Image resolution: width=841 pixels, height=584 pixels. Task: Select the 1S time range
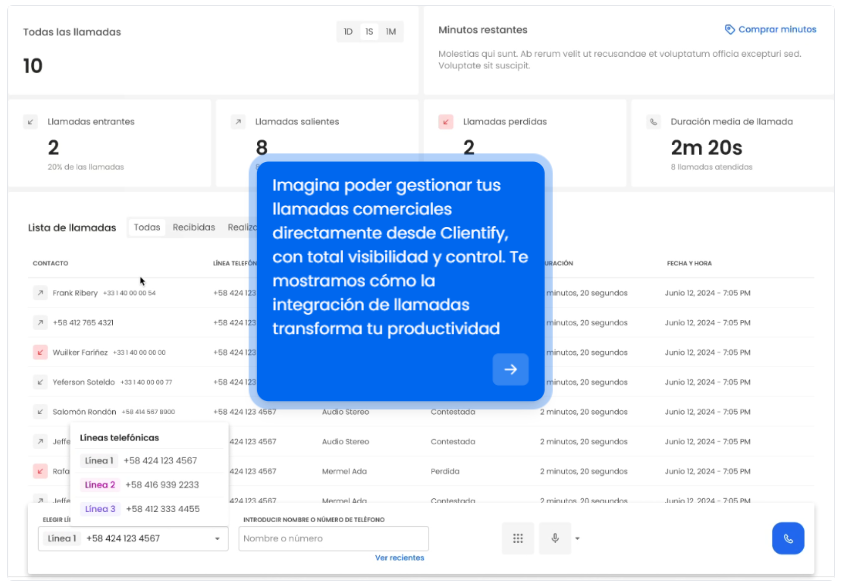[x=369, y=32]
